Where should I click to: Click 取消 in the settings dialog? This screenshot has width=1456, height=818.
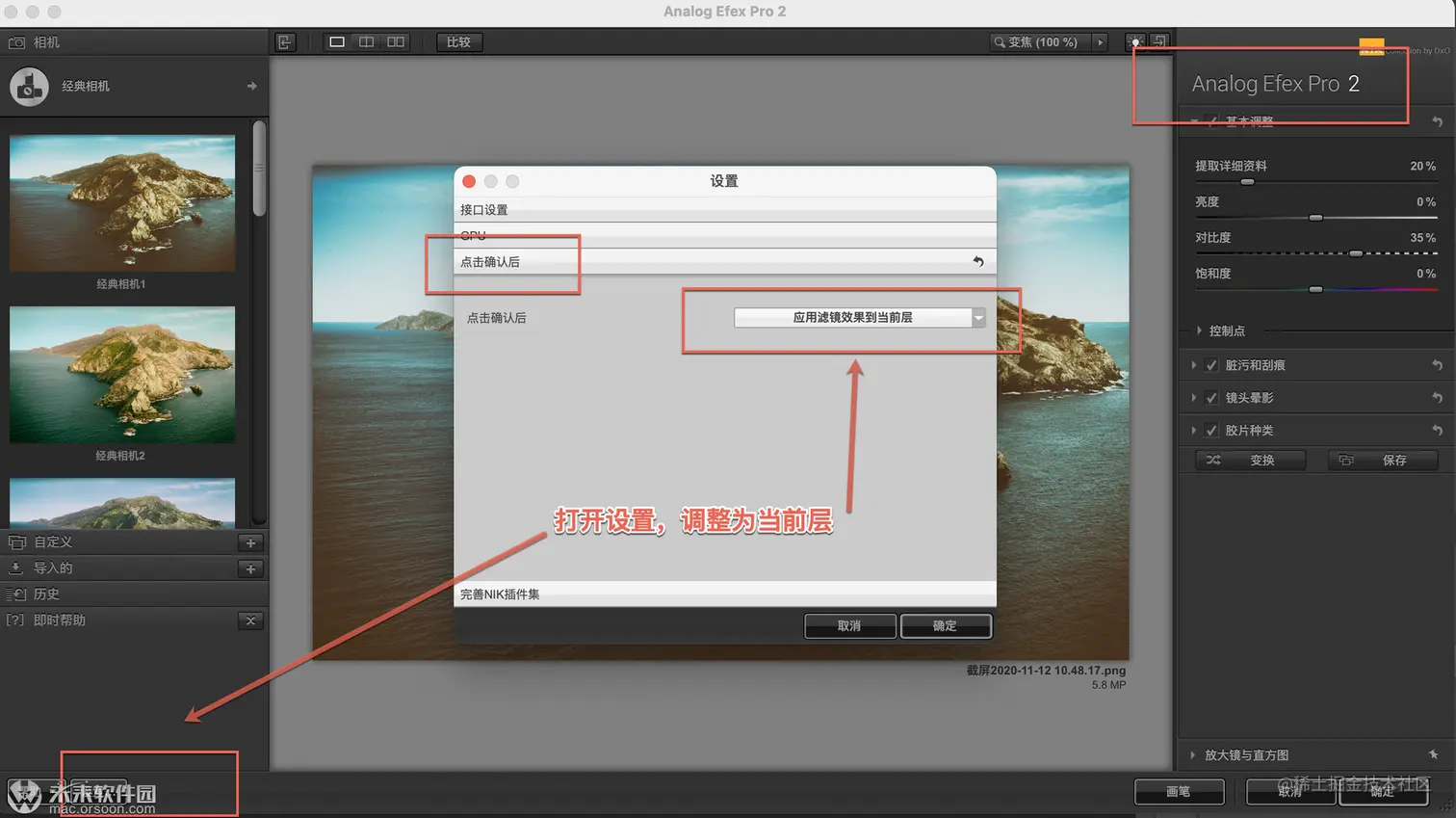[849, 626]
